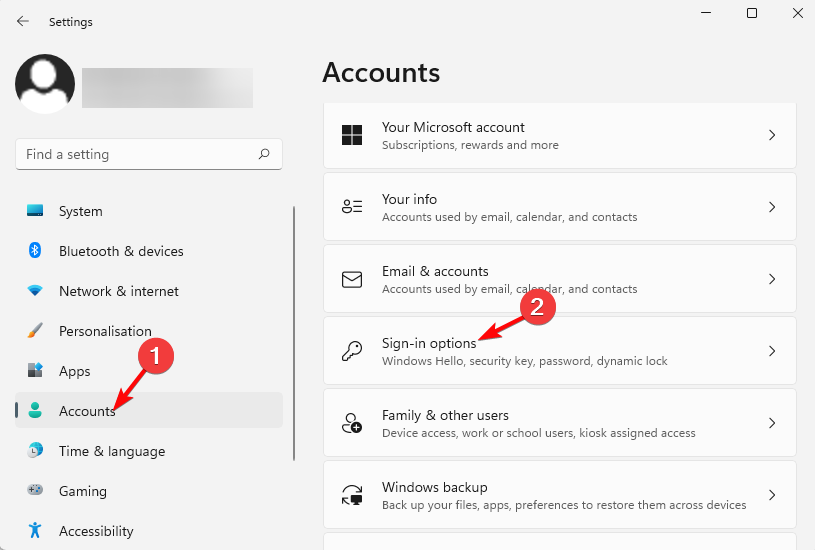This screenshot has width=815, height=550.
Task: Click the Family & other users icon
Action: (352, 423)
